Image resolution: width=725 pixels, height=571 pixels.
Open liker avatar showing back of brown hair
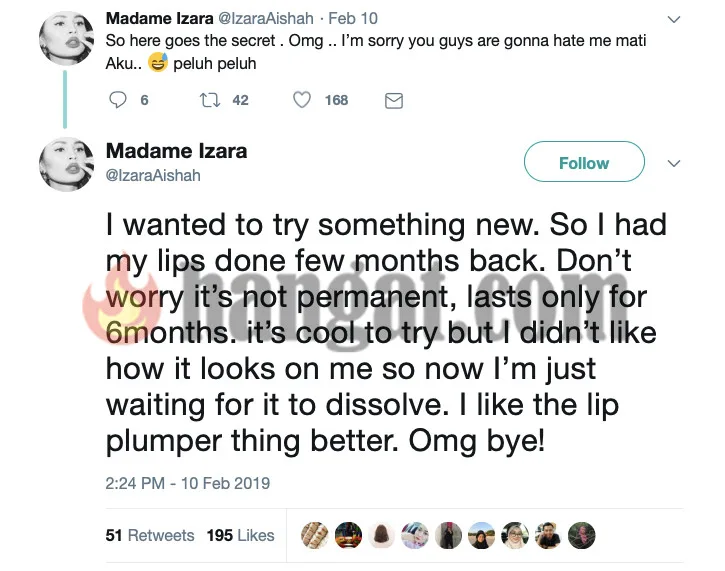point(382,535)
